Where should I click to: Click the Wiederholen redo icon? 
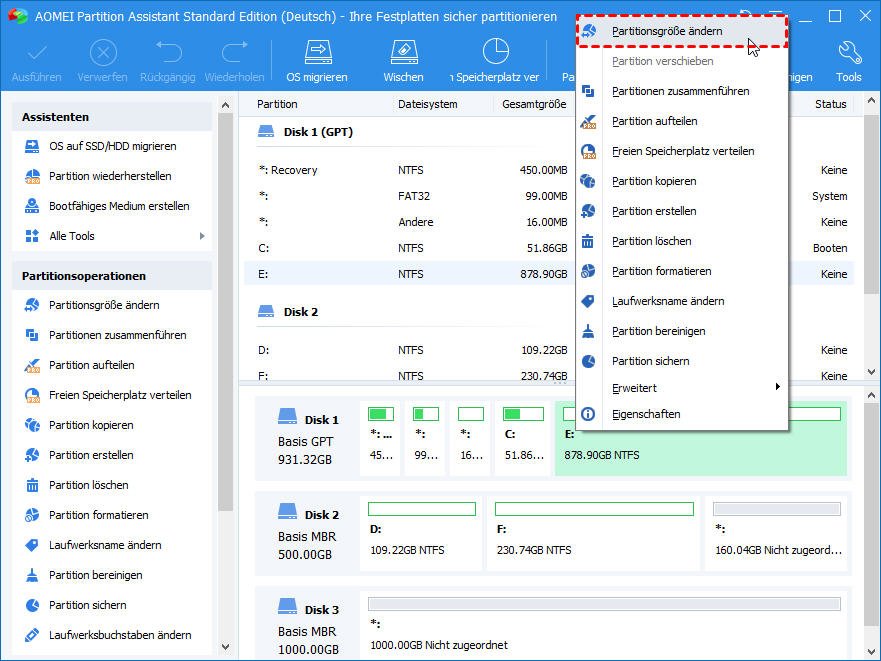coord(234,52)
